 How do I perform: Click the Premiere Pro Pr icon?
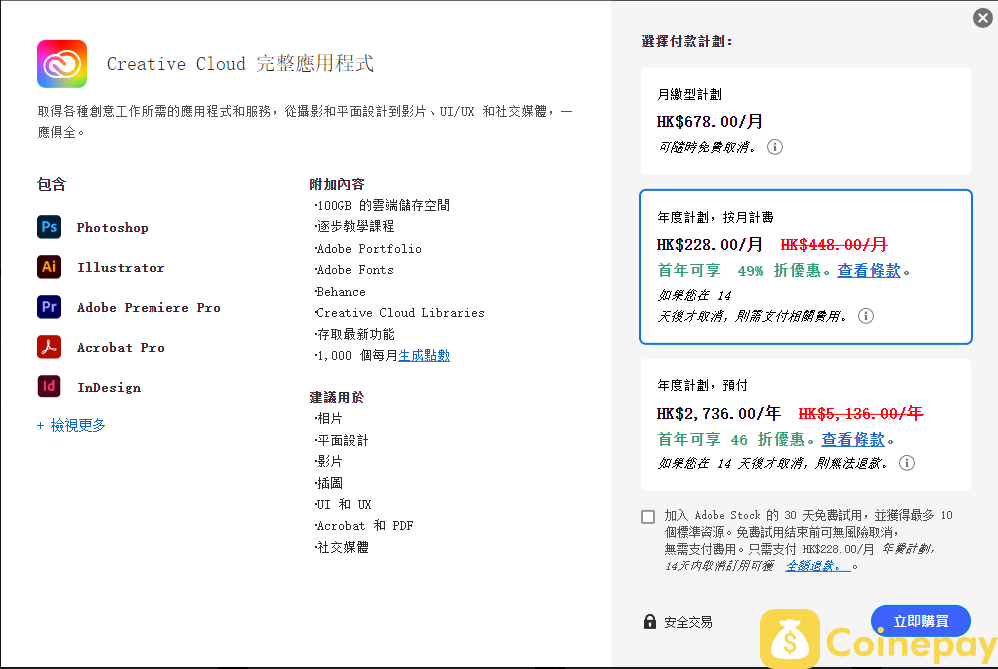click(49, 307)
